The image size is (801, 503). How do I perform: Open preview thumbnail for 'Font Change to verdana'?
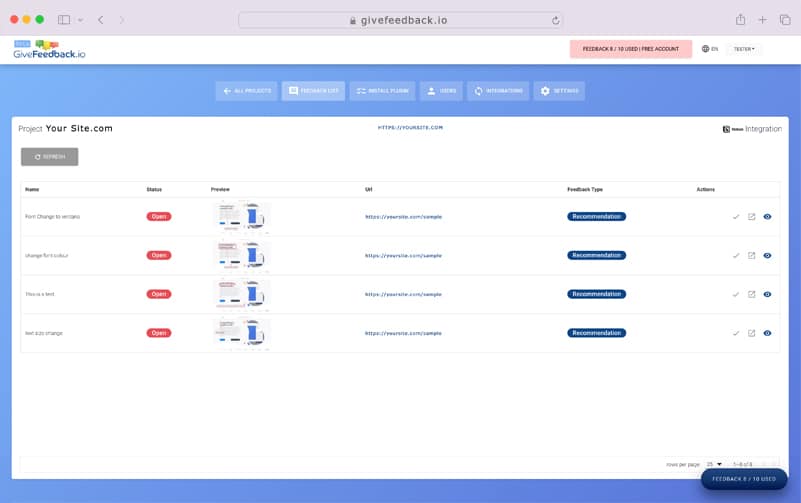(242, 217)
